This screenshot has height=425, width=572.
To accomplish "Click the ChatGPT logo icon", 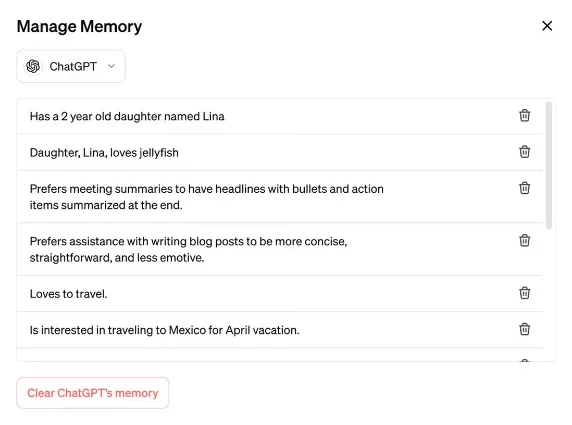I will coord(33,66).
